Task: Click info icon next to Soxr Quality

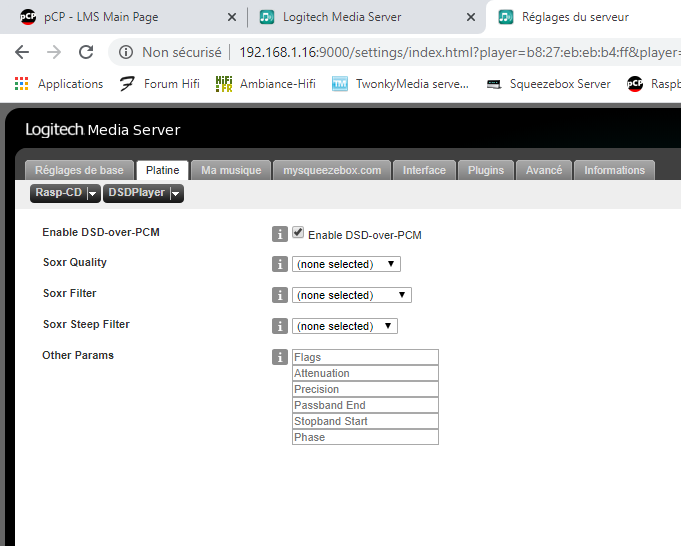Action: (x=280, y=264)
